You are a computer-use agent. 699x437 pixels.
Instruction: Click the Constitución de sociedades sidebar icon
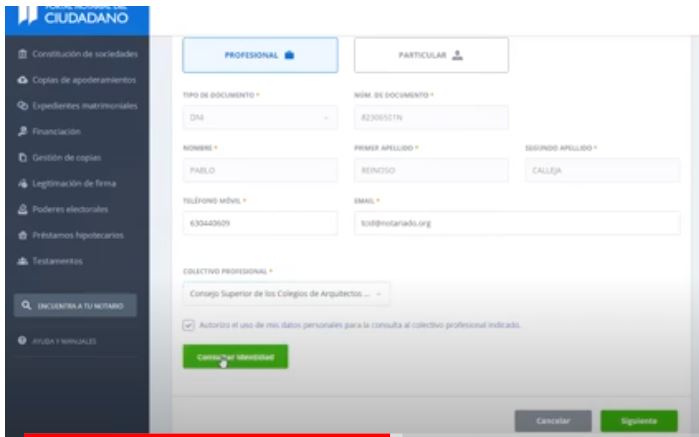[22, 54]
